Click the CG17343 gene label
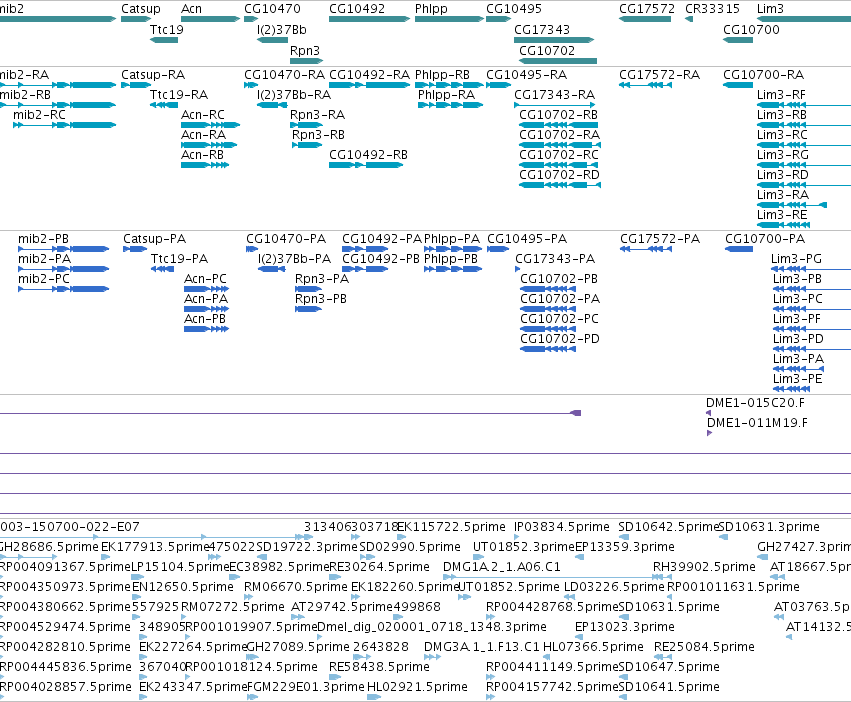This screenshot has width=851, height=702. point(542,29)
